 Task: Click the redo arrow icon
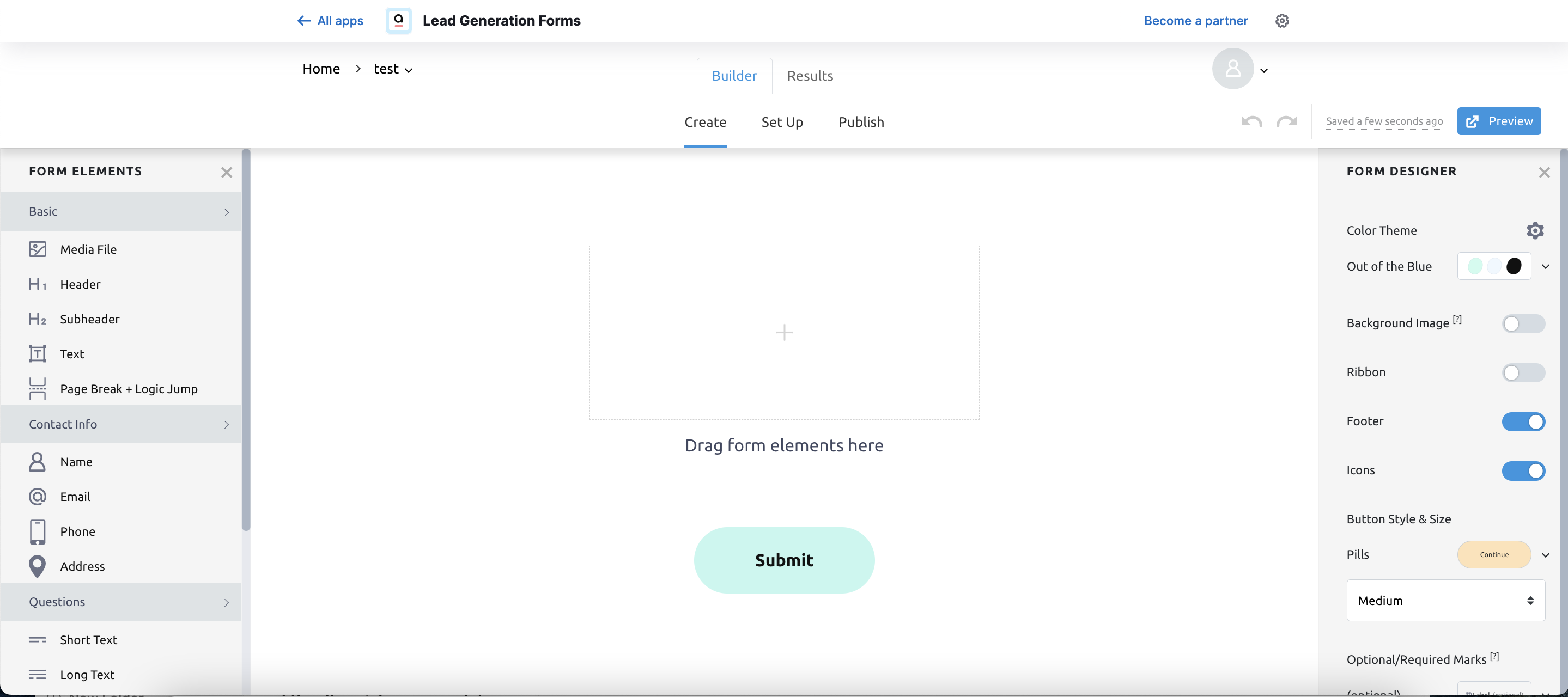[x=1286, y=121]
